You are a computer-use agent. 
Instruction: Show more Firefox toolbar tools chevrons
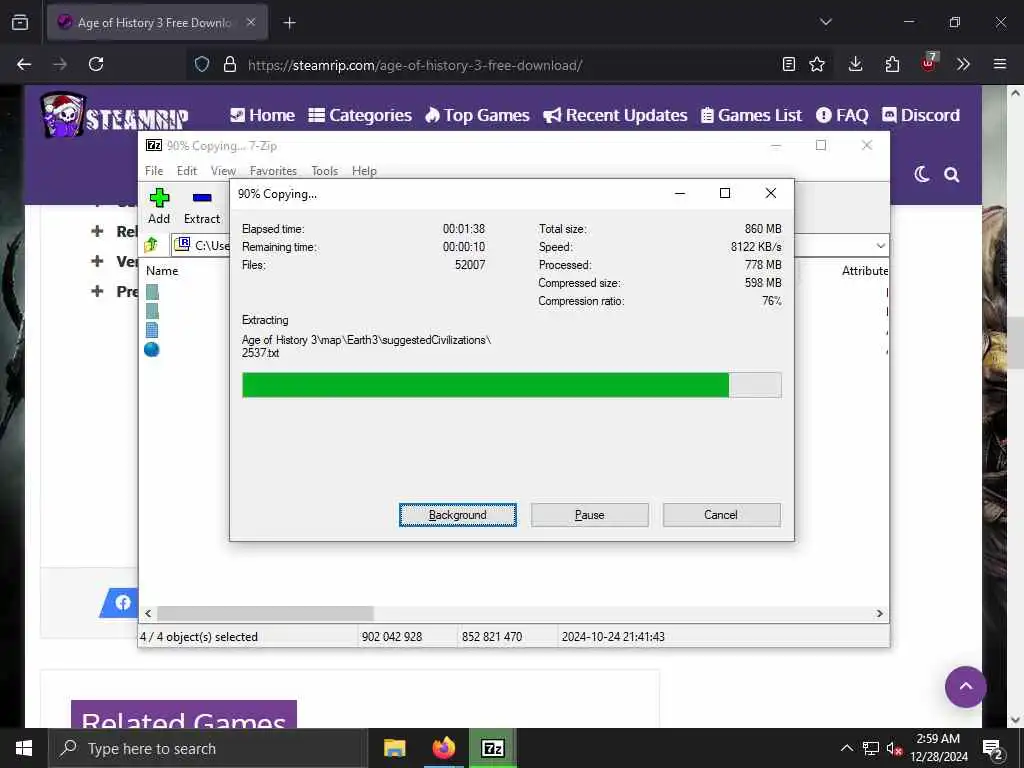[963, 64]
